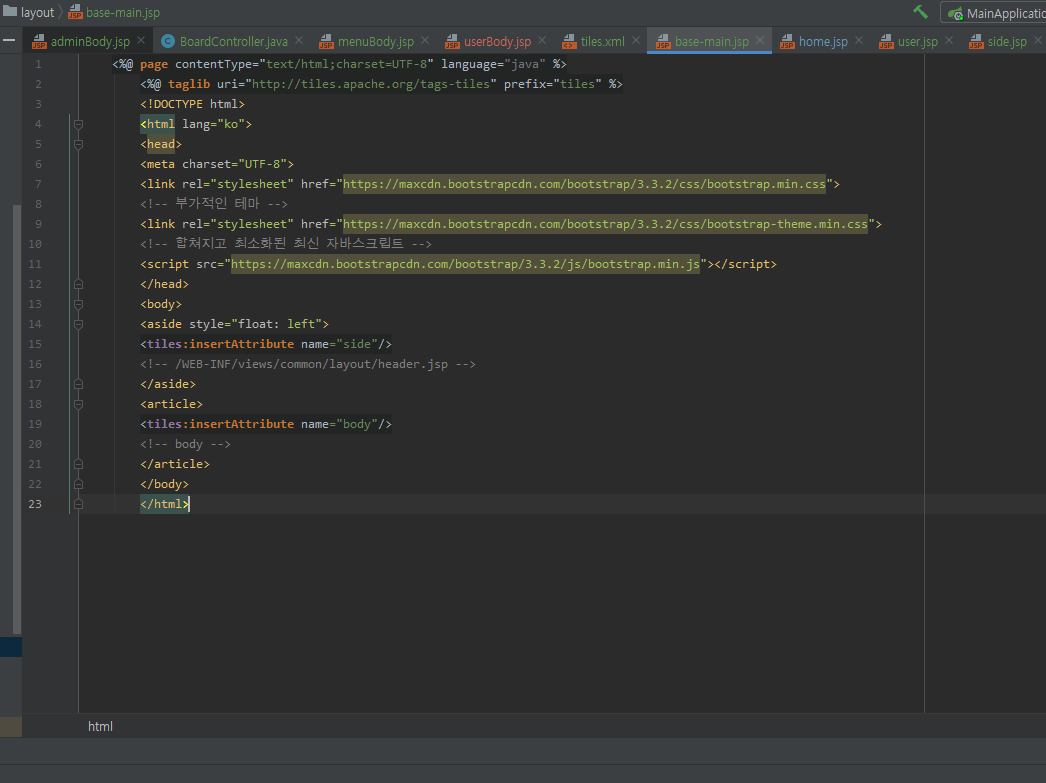1046x783 pixels.
Task: Collapse the html tag fold on line 4
Action: tap(78, 124)
